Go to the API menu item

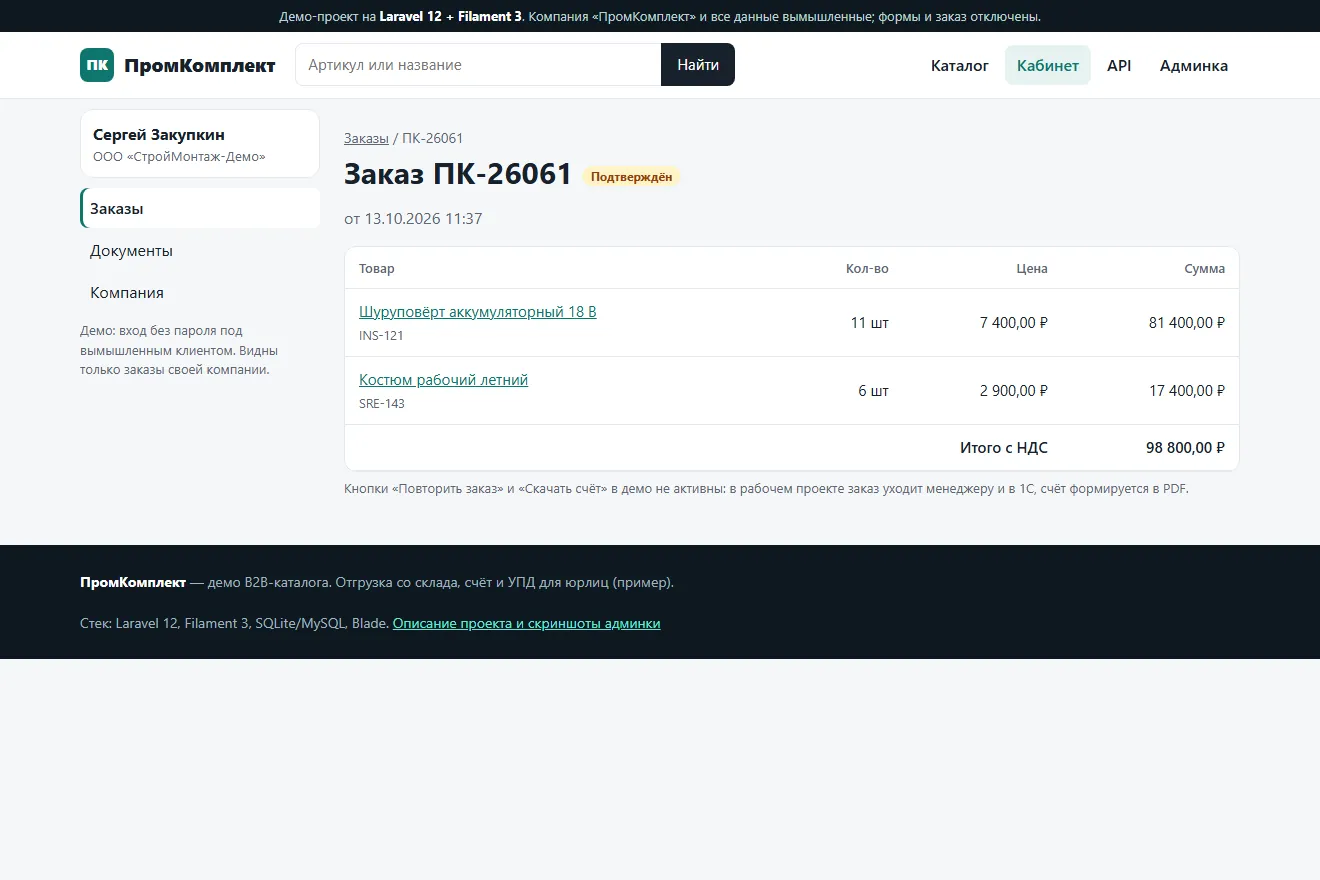(x=1119, y=66)
